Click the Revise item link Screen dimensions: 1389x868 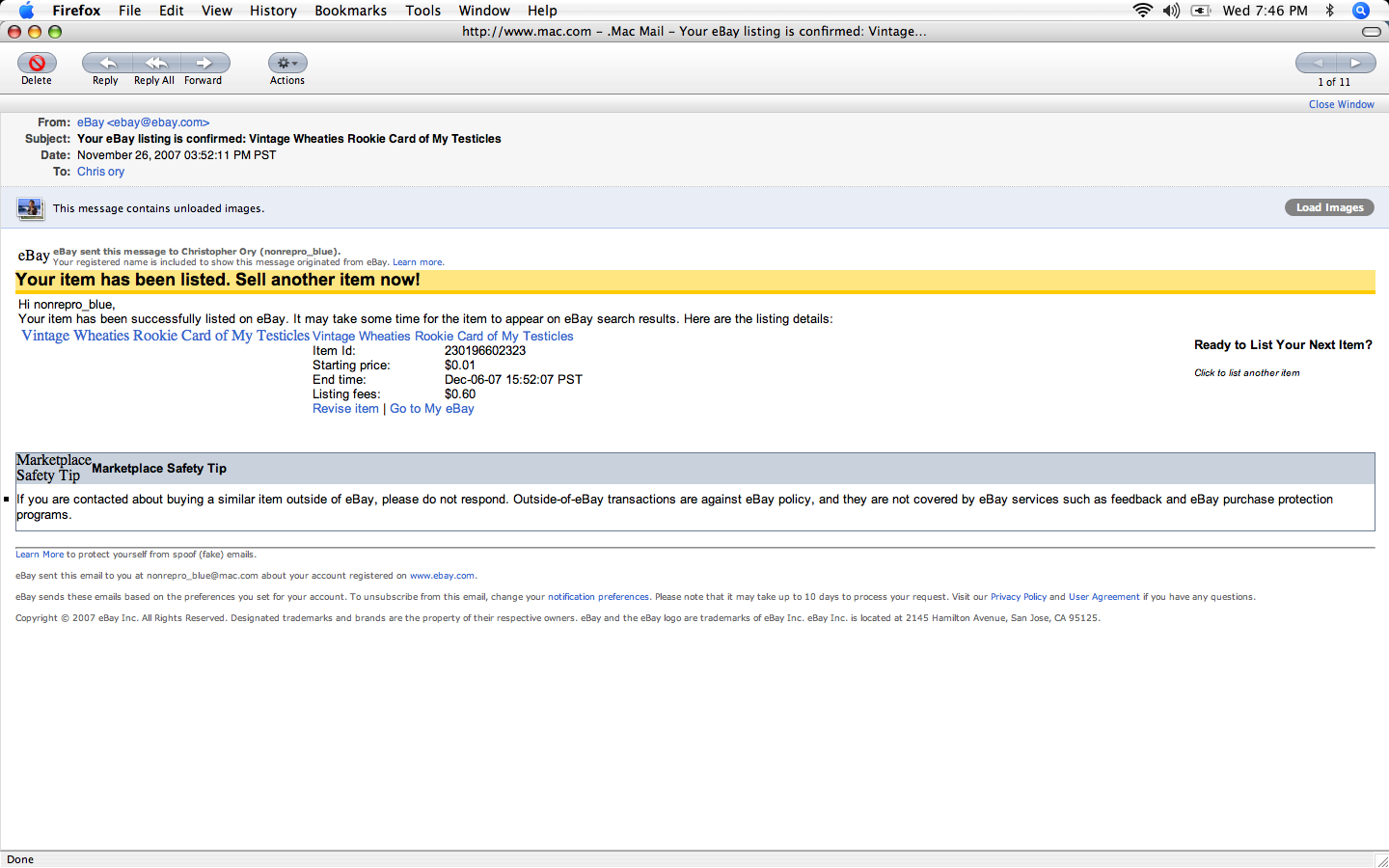[x=345, y=409]
